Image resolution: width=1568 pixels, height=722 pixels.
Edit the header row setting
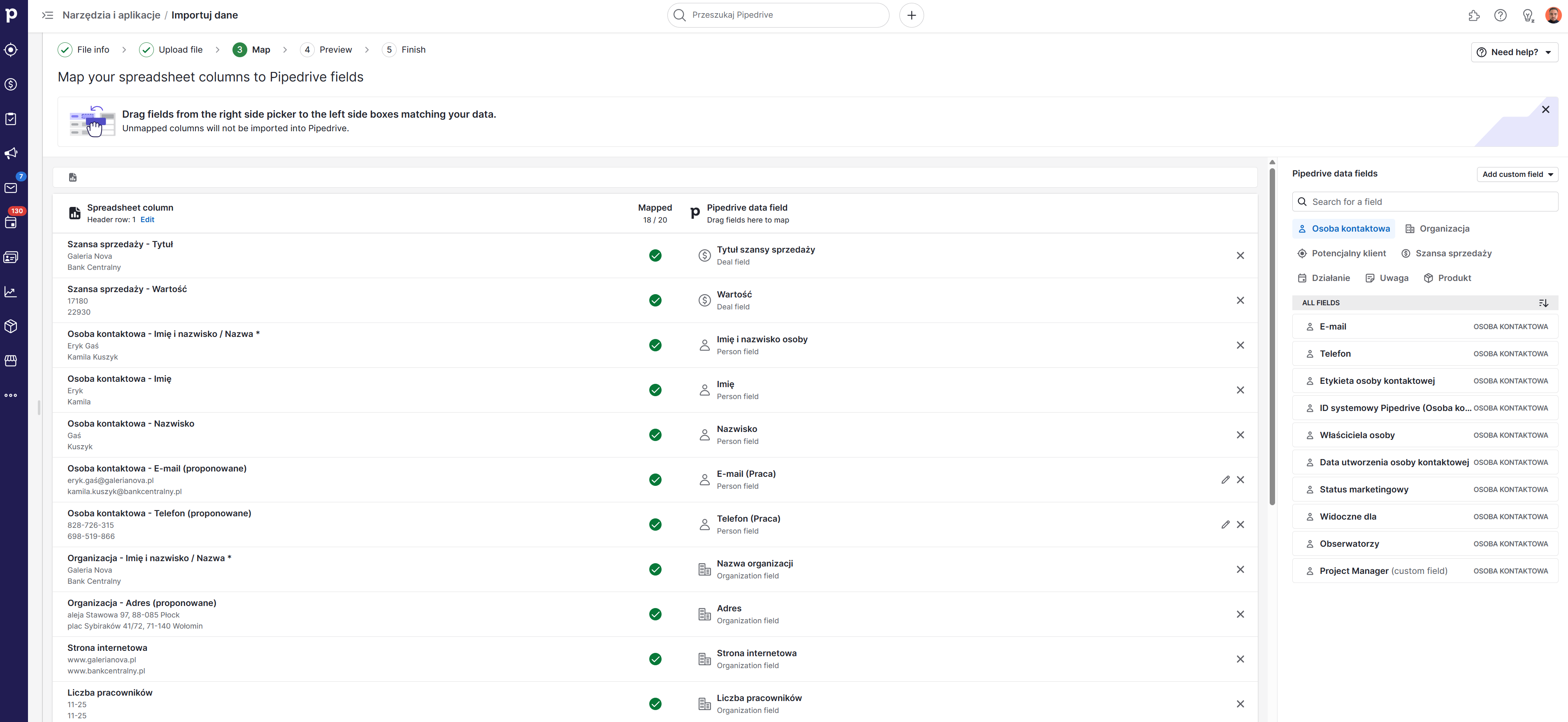147,220
